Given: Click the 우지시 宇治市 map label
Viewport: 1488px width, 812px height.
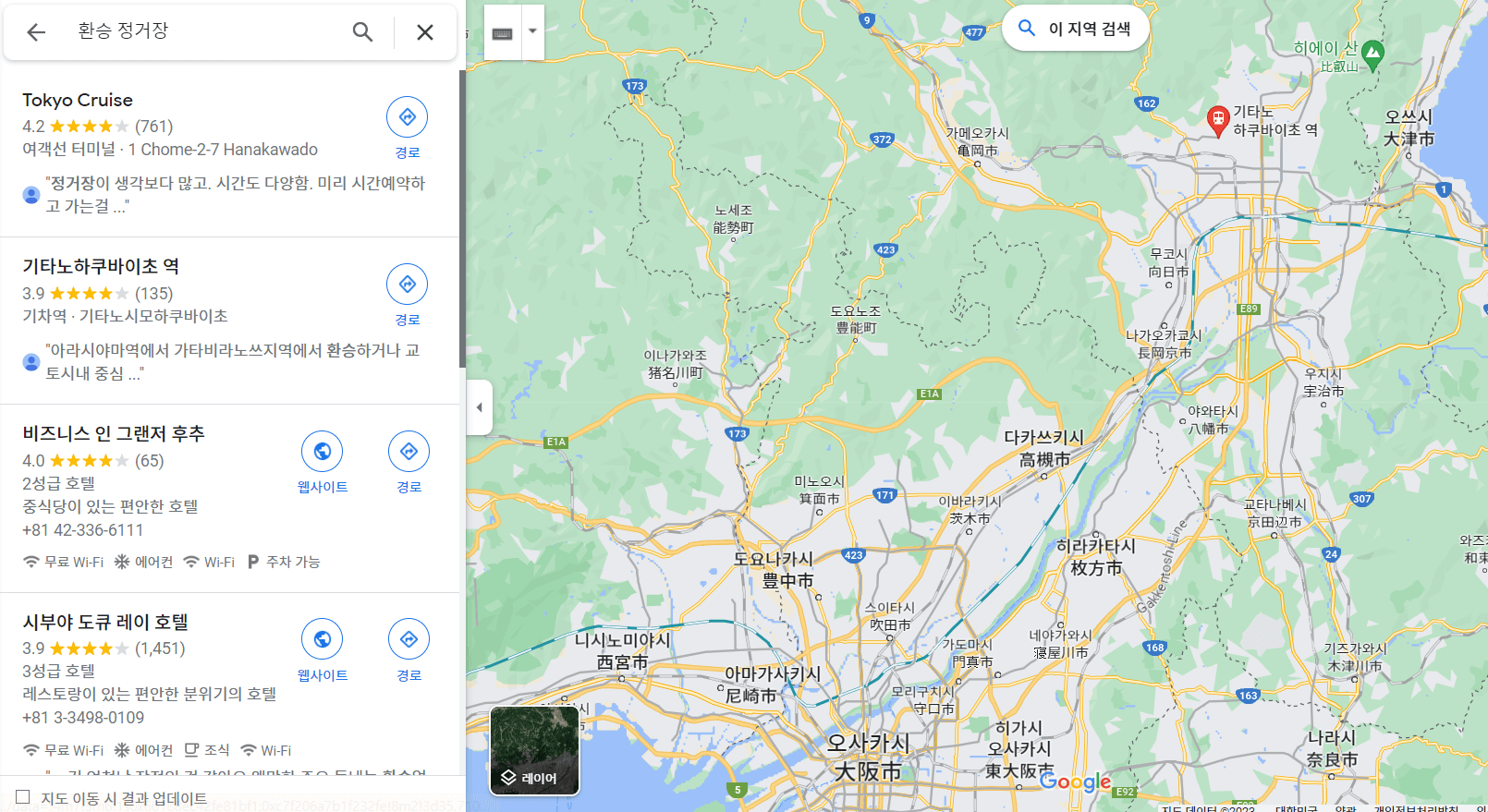Looking at the screenshot, I should pyautogui.click(x=1323, y=382).
